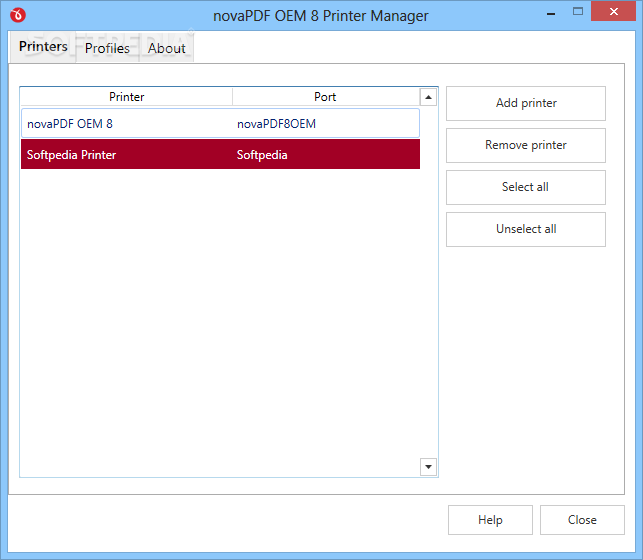Click the Remove printer button
The image size is (643, 560).
pos(526,145)
